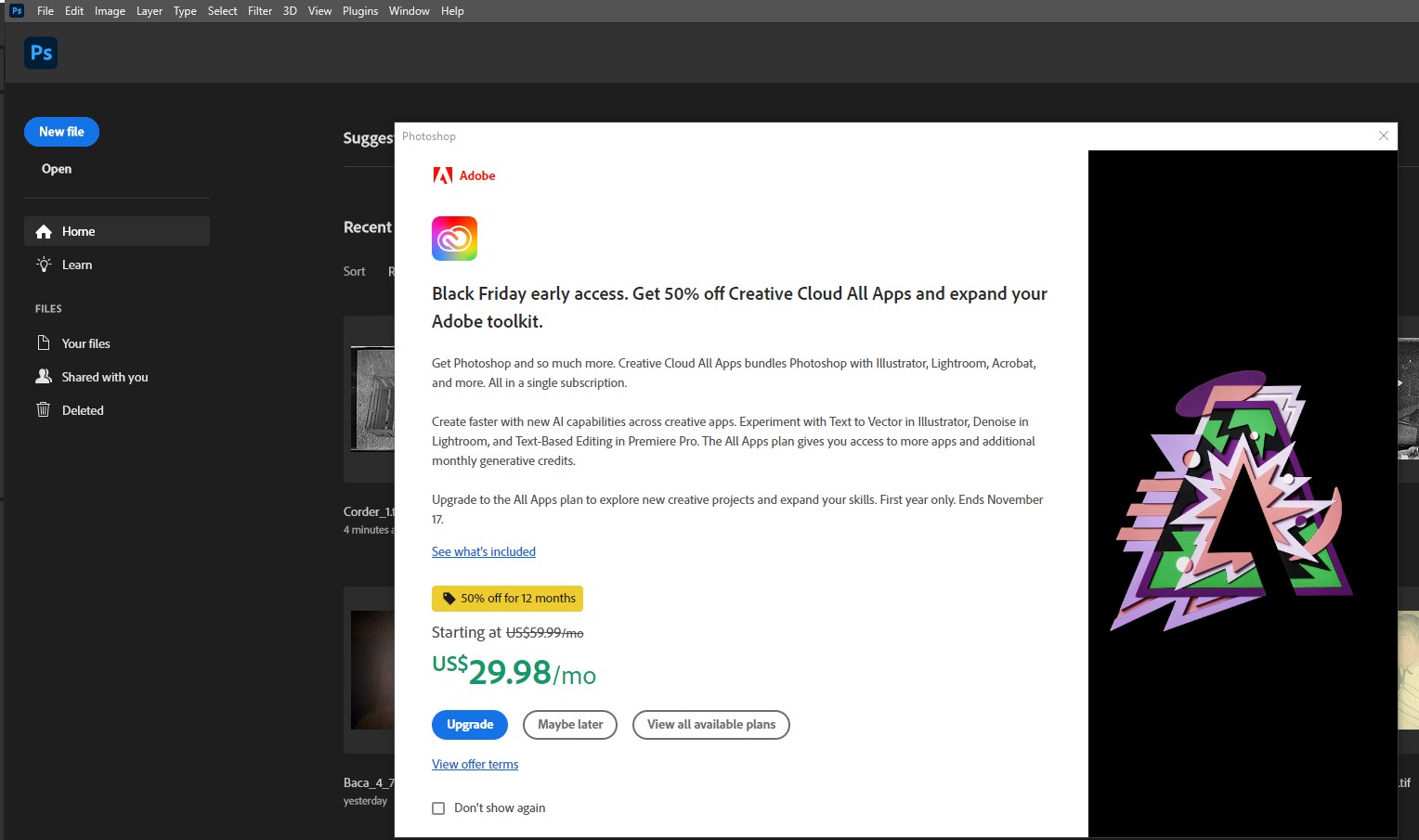Viewport: 1419px width, 840px height.
Task: Click View all available plans
Action: (x=710, y=725)
